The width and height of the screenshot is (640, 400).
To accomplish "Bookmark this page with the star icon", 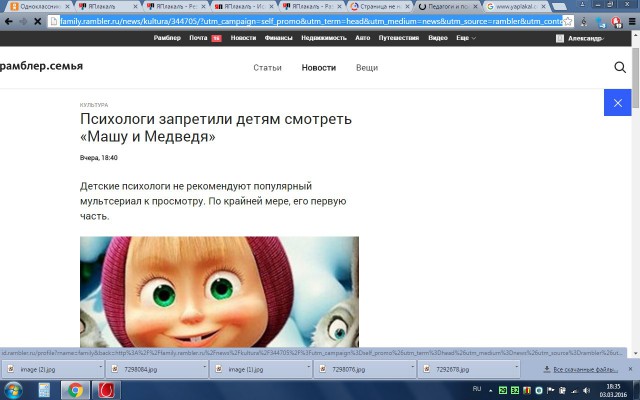I will pos(568,22).
